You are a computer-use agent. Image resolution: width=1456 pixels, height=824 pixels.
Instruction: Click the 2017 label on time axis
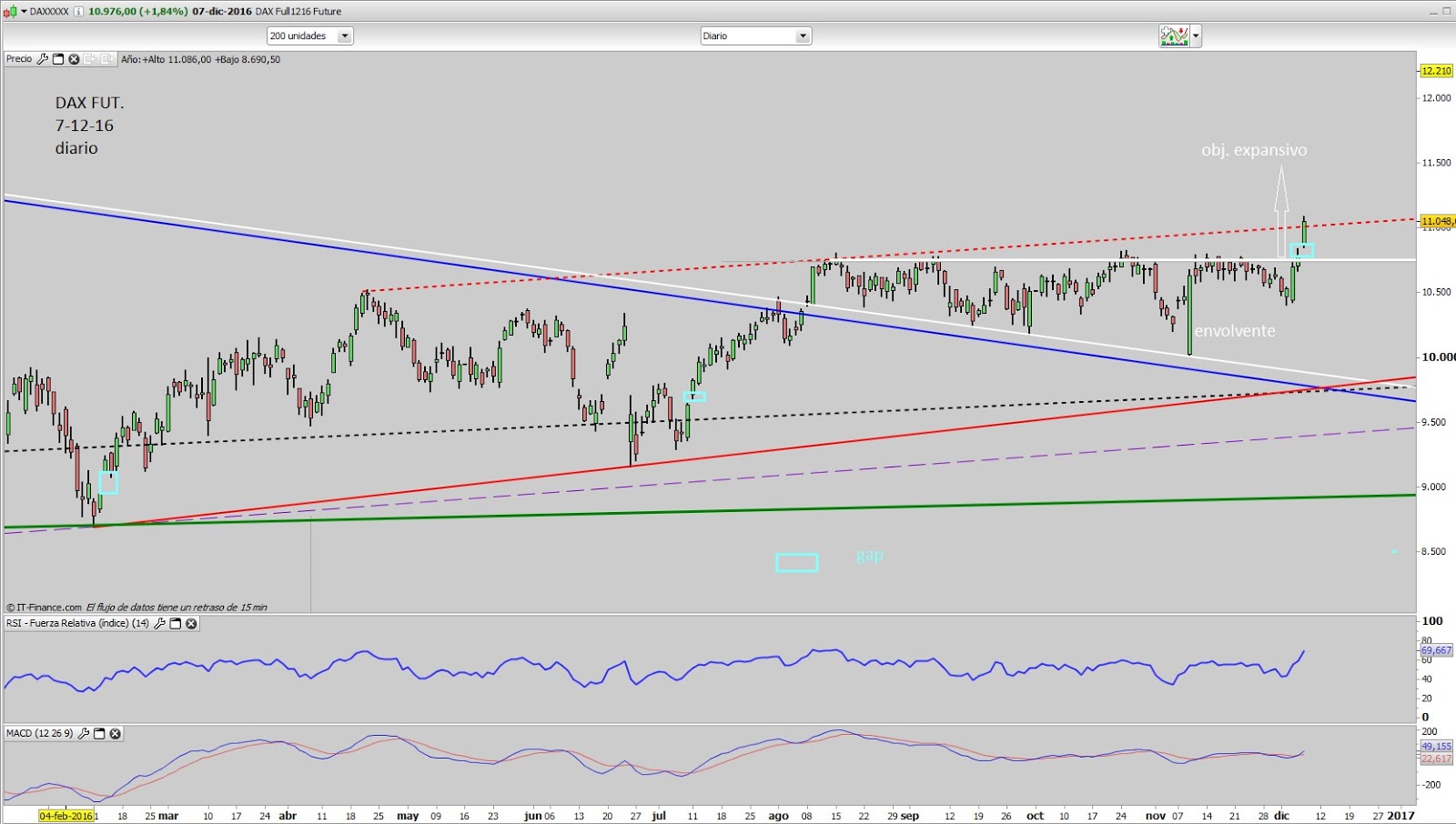tap(1400, 816)
